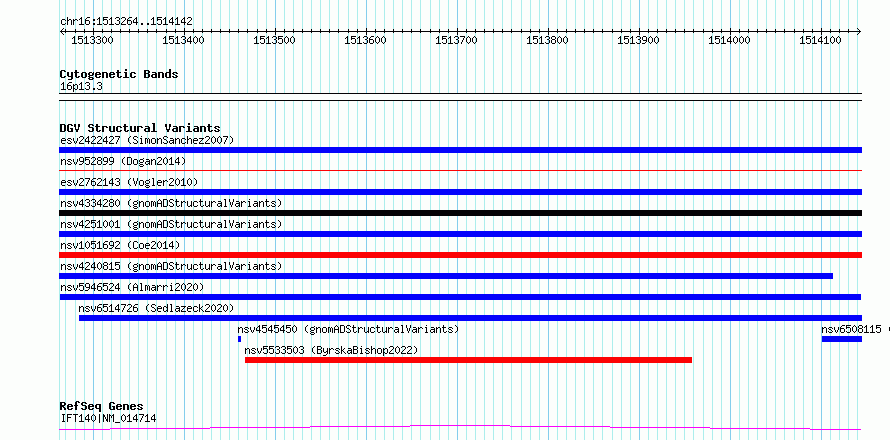Click the RefSeq Genes track heading
This screenshot has width=890, height=440.
click(102, 407)
